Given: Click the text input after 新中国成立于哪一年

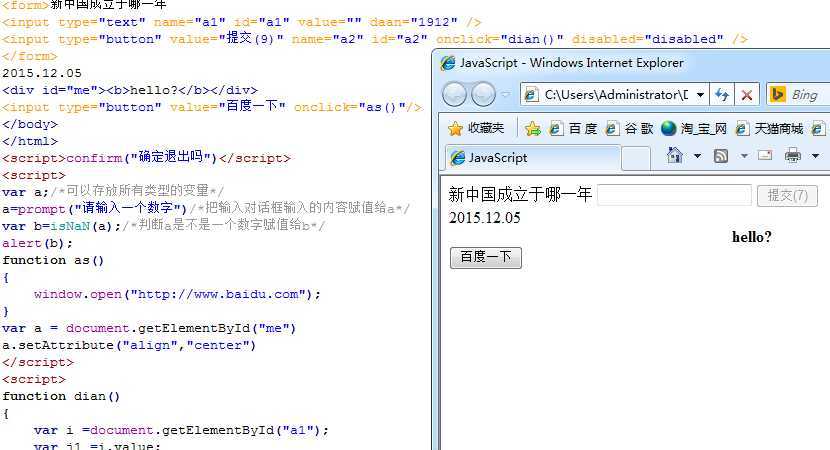Looking at the screenshot, I should coord(674,195).
